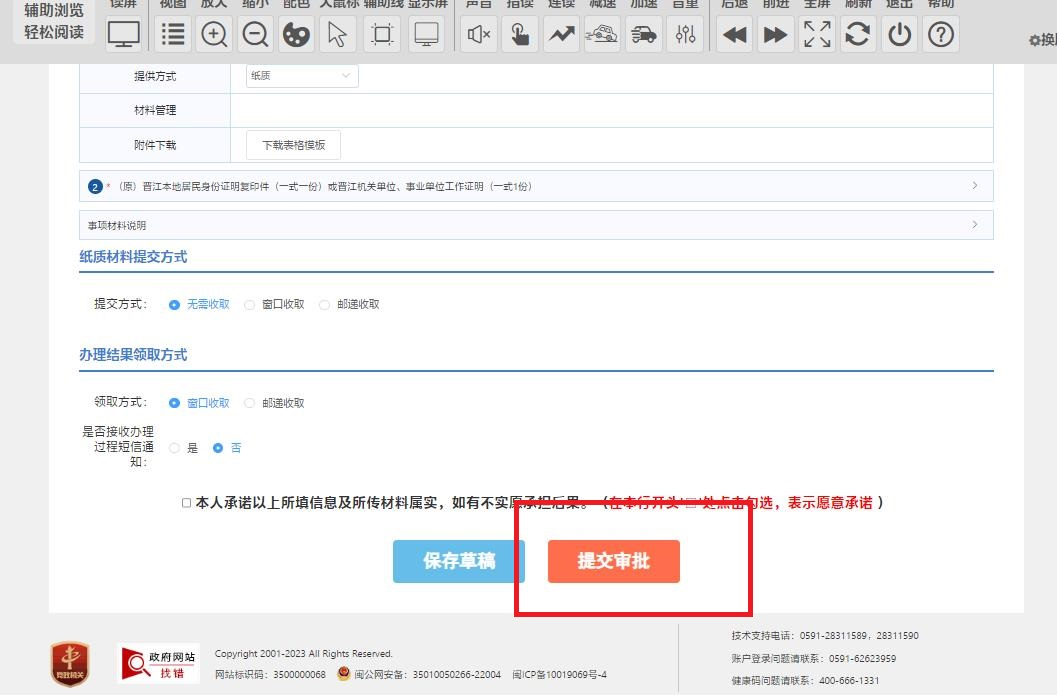
Task: Toggle the sound (声音) speaker icon
Action: tap(479, 35)
